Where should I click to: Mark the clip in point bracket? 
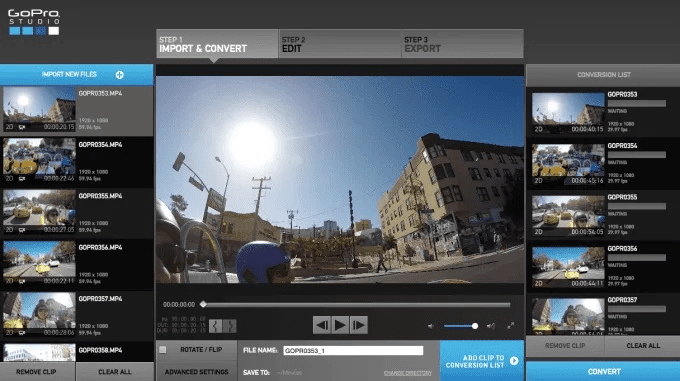pos(216,326)
